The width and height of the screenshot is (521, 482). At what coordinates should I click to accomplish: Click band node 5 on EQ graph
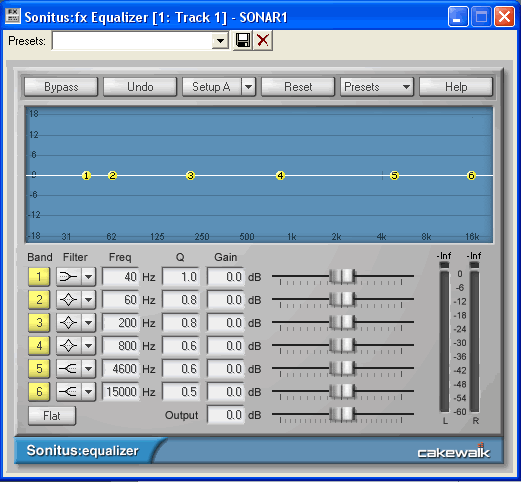pos(395,176)
